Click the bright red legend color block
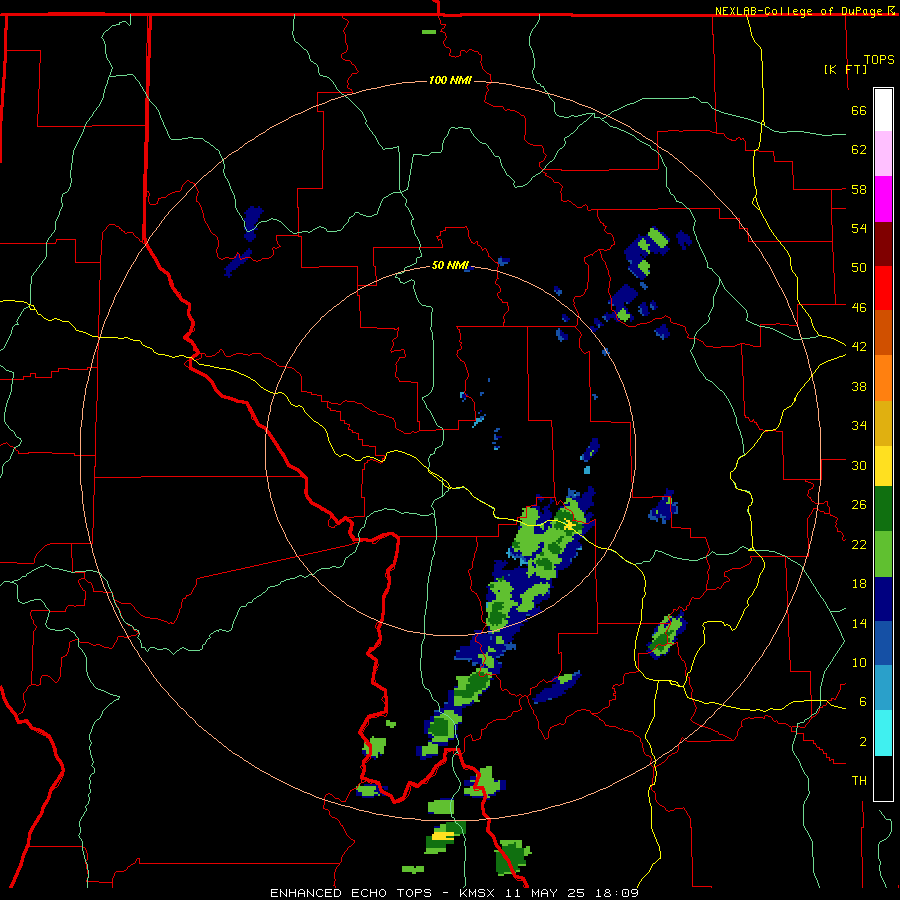900x900 pixels. pyautogui.click(x=883, y=288)
